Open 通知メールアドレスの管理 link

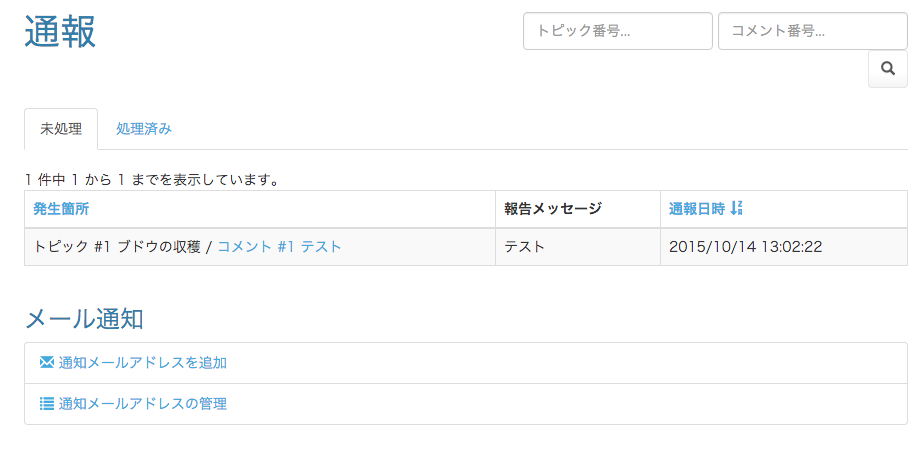[x=142, y=404]
